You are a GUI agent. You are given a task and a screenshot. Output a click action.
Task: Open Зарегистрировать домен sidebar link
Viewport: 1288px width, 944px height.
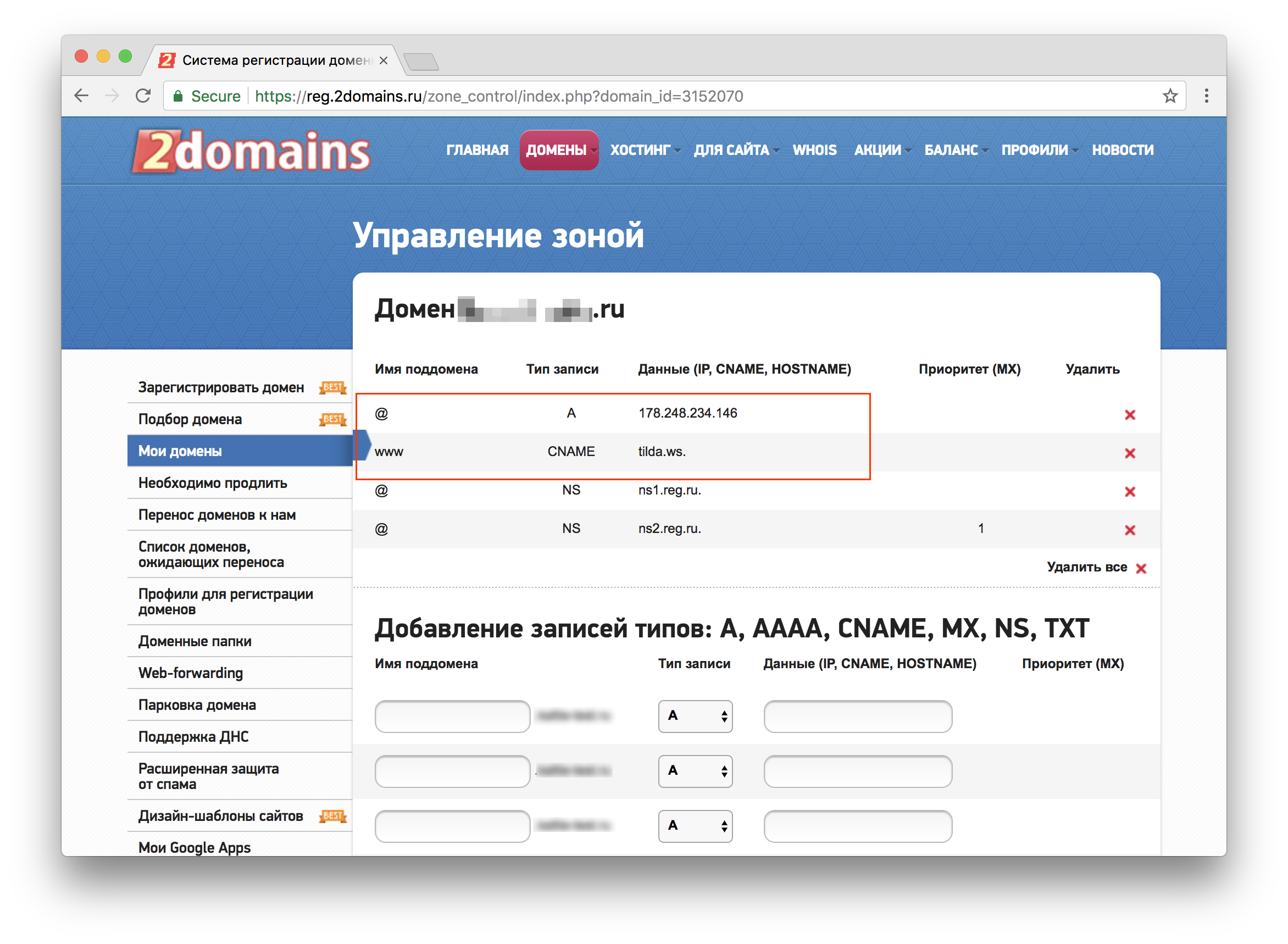[x=221, y=388]
